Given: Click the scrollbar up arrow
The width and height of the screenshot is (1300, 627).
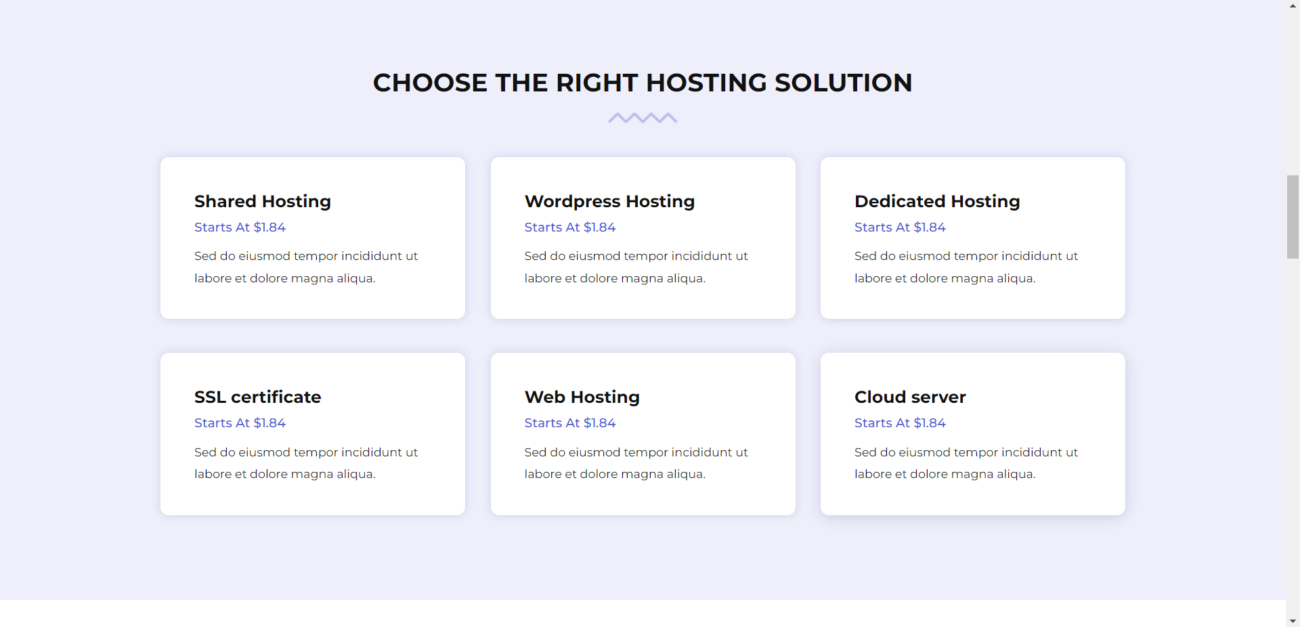Looking at the screenshot, I should coord(1292,8).
